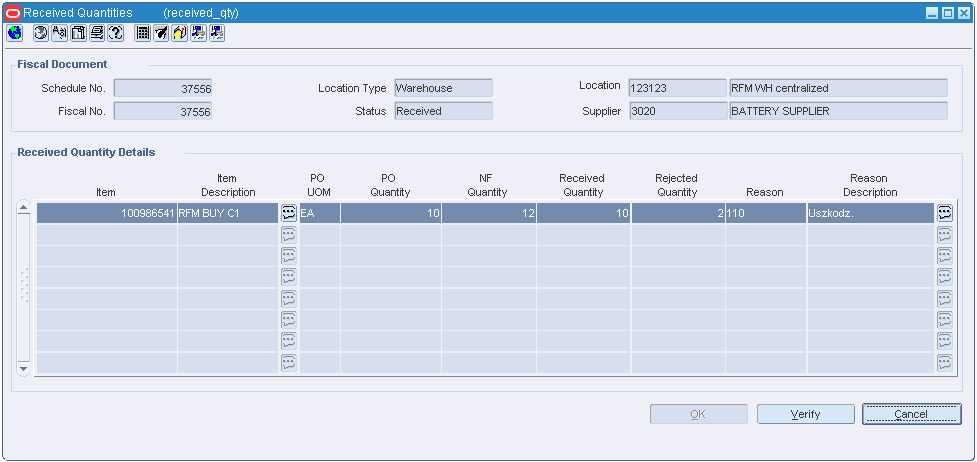Click the Location field 123123
Screen dimensions: 977x462
tap(678, 88)
